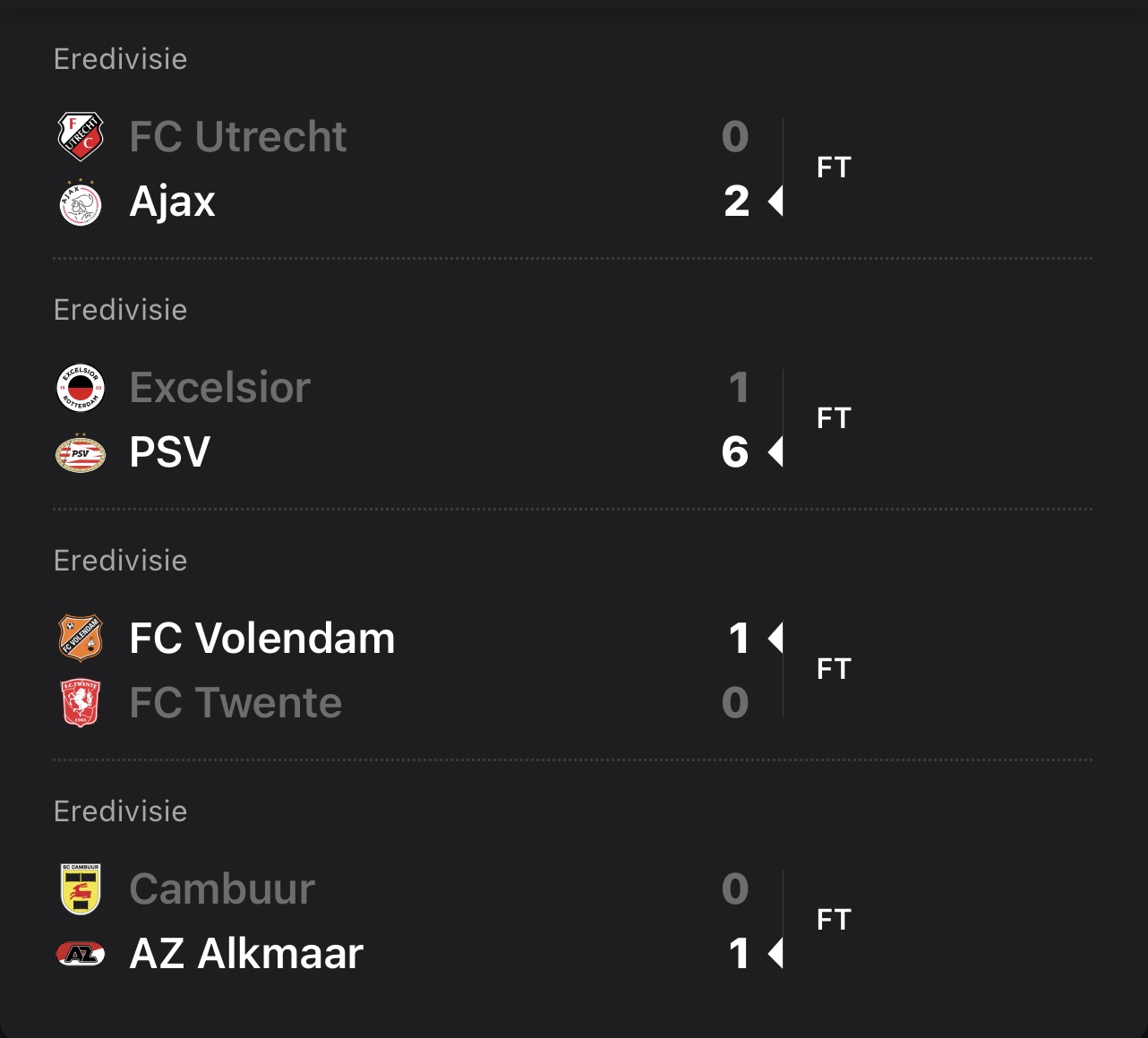1148x1038 pixels.
Task: Open the greyed-out Excelsior team name
Action: click(220, 388)
